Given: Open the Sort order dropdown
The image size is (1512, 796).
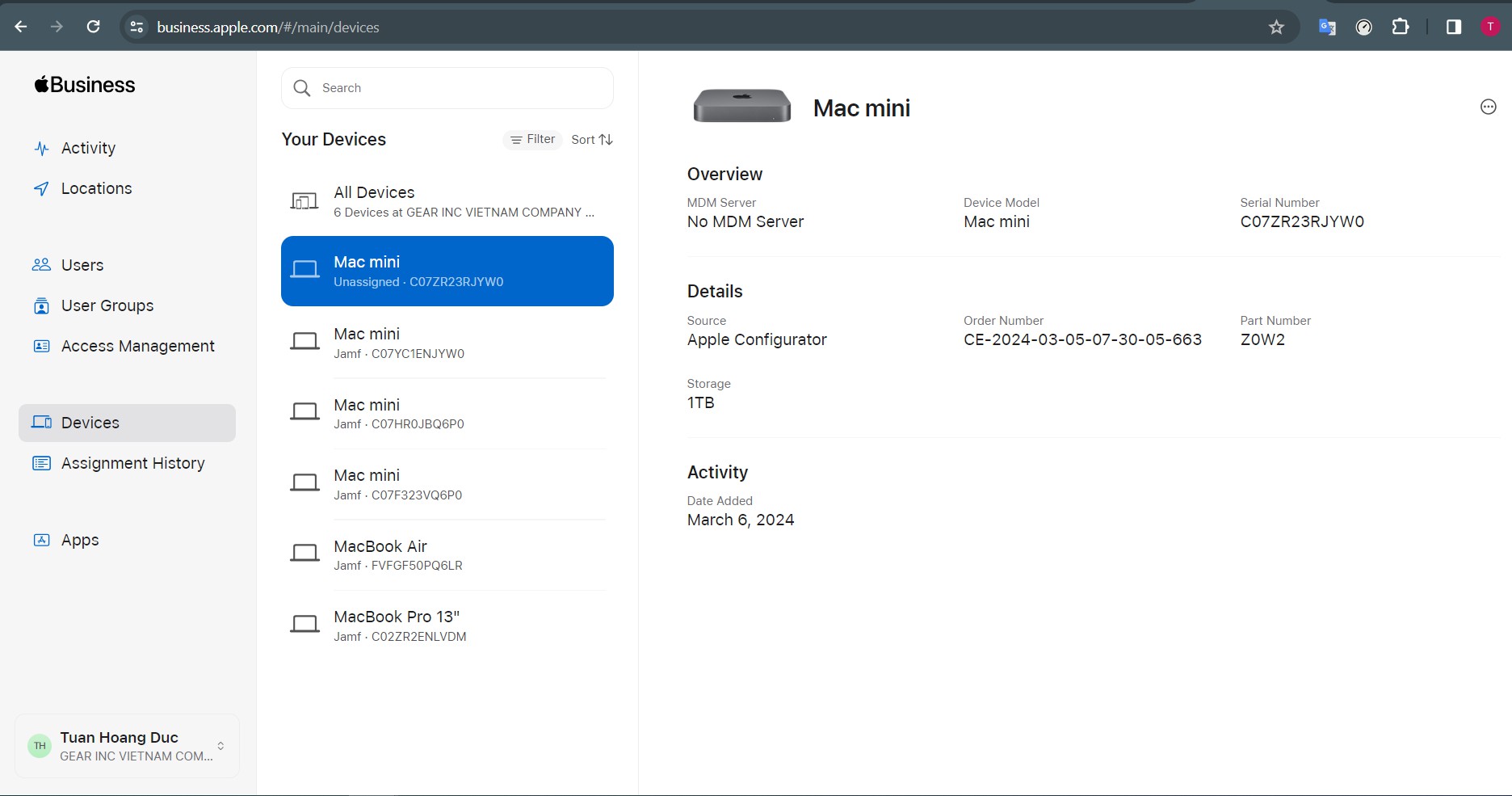Looking at the screenshot, I should tap(591, 140).
